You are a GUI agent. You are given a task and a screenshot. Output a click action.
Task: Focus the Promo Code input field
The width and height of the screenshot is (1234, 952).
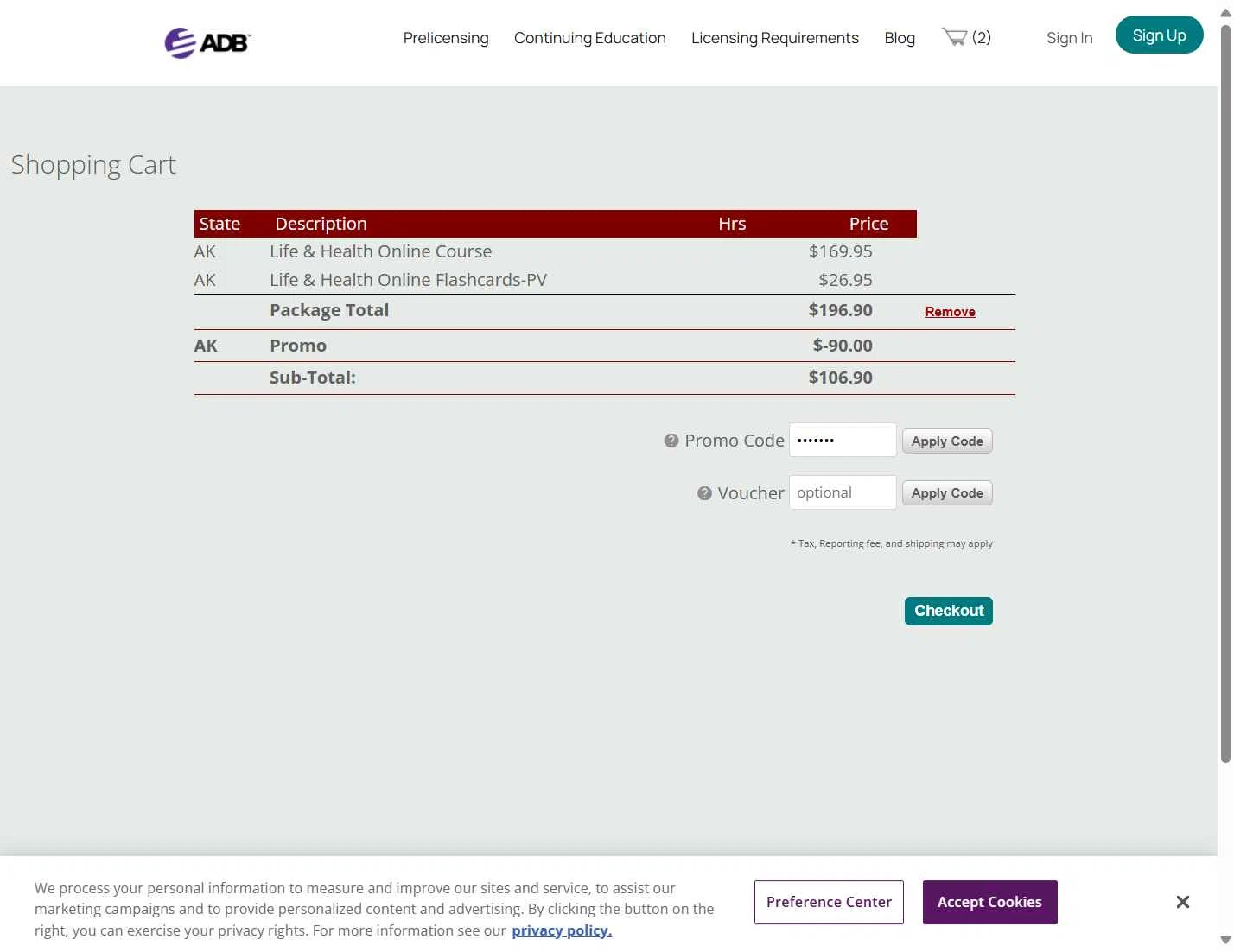point(843,441)
